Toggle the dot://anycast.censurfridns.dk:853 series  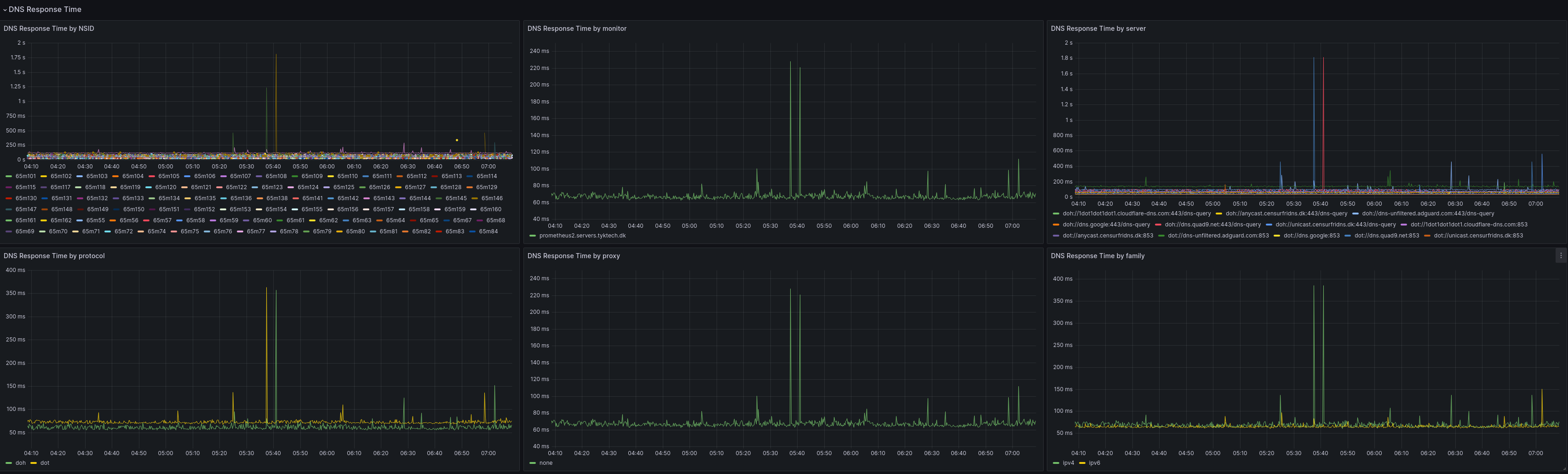coord(1108,236)
